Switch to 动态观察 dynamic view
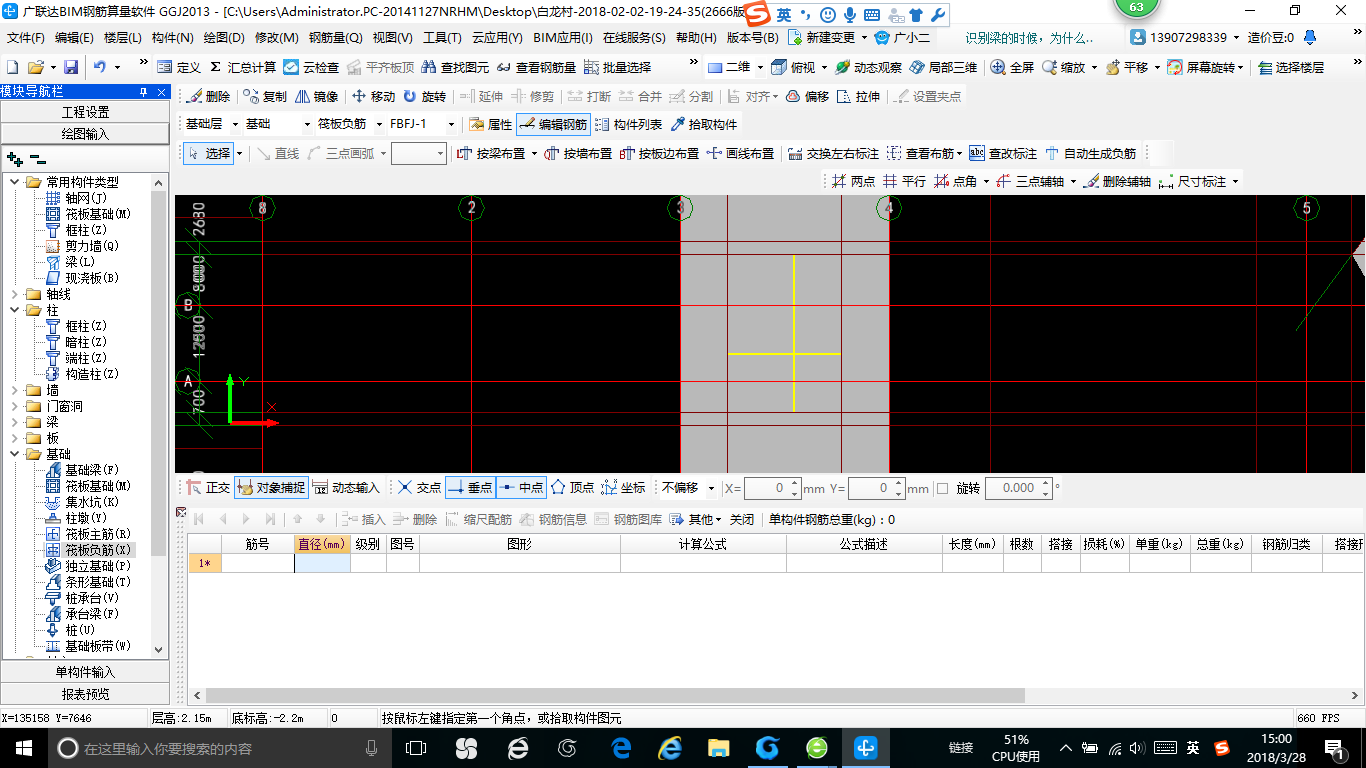1366x768 pixels. tap(868, 67)
